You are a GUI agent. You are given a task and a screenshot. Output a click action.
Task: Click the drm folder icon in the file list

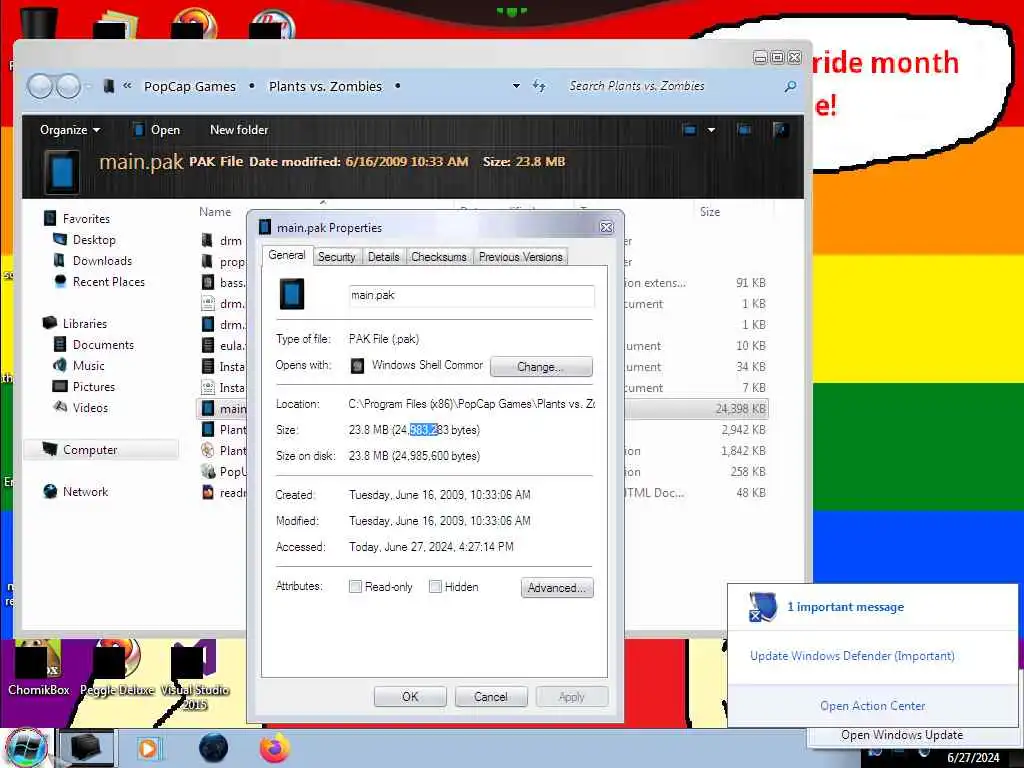pyautogui.click(x=207, y=240)
